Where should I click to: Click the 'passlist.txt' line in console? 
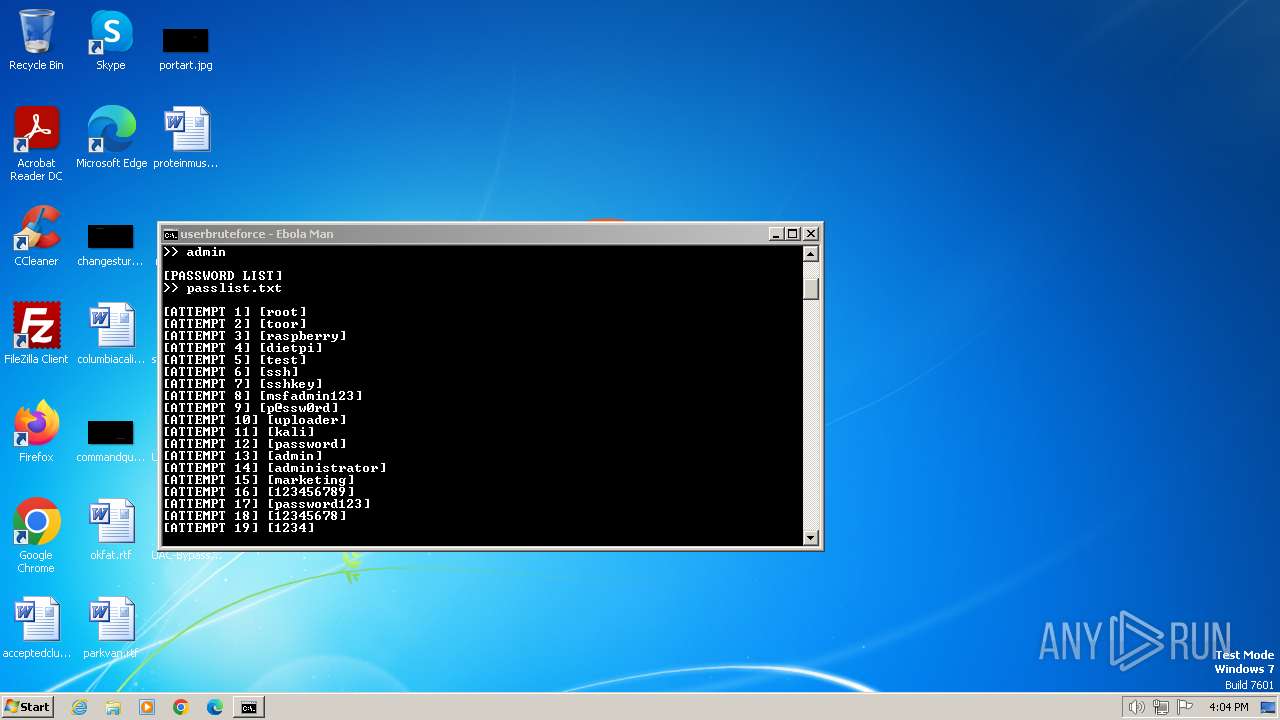[x=222, y=288]
